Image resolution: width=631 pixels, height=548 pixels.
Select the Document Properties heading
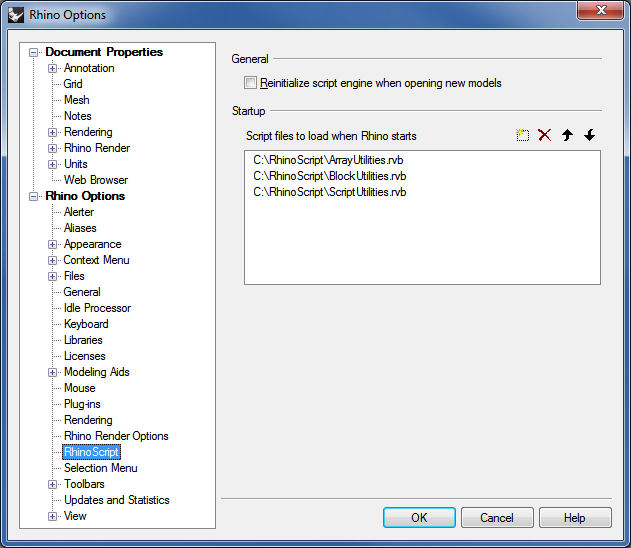click(104, 52)
